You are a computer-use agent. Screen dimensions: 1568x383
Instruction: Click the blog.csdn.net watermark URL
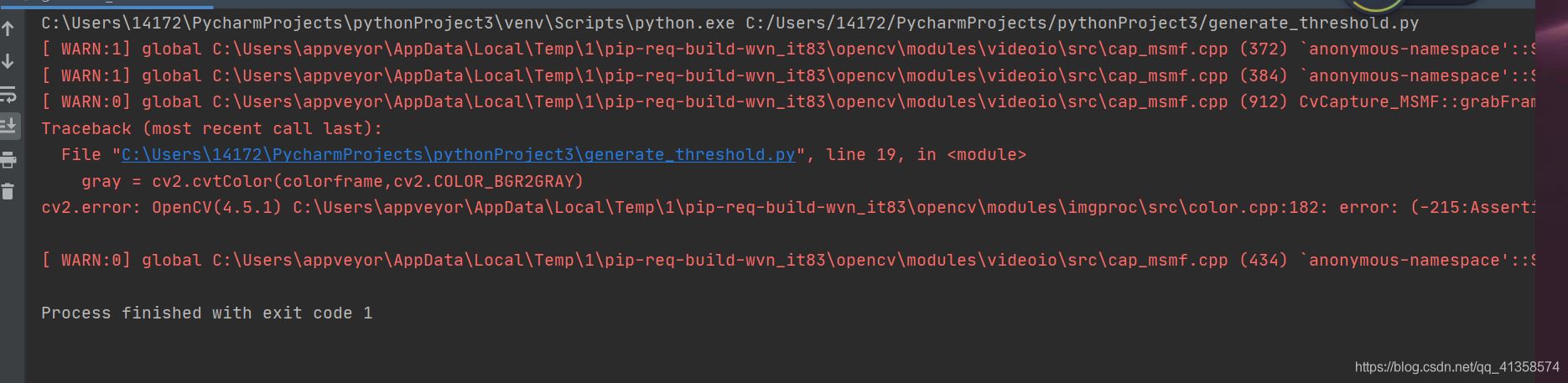(x=1456, y=367)
